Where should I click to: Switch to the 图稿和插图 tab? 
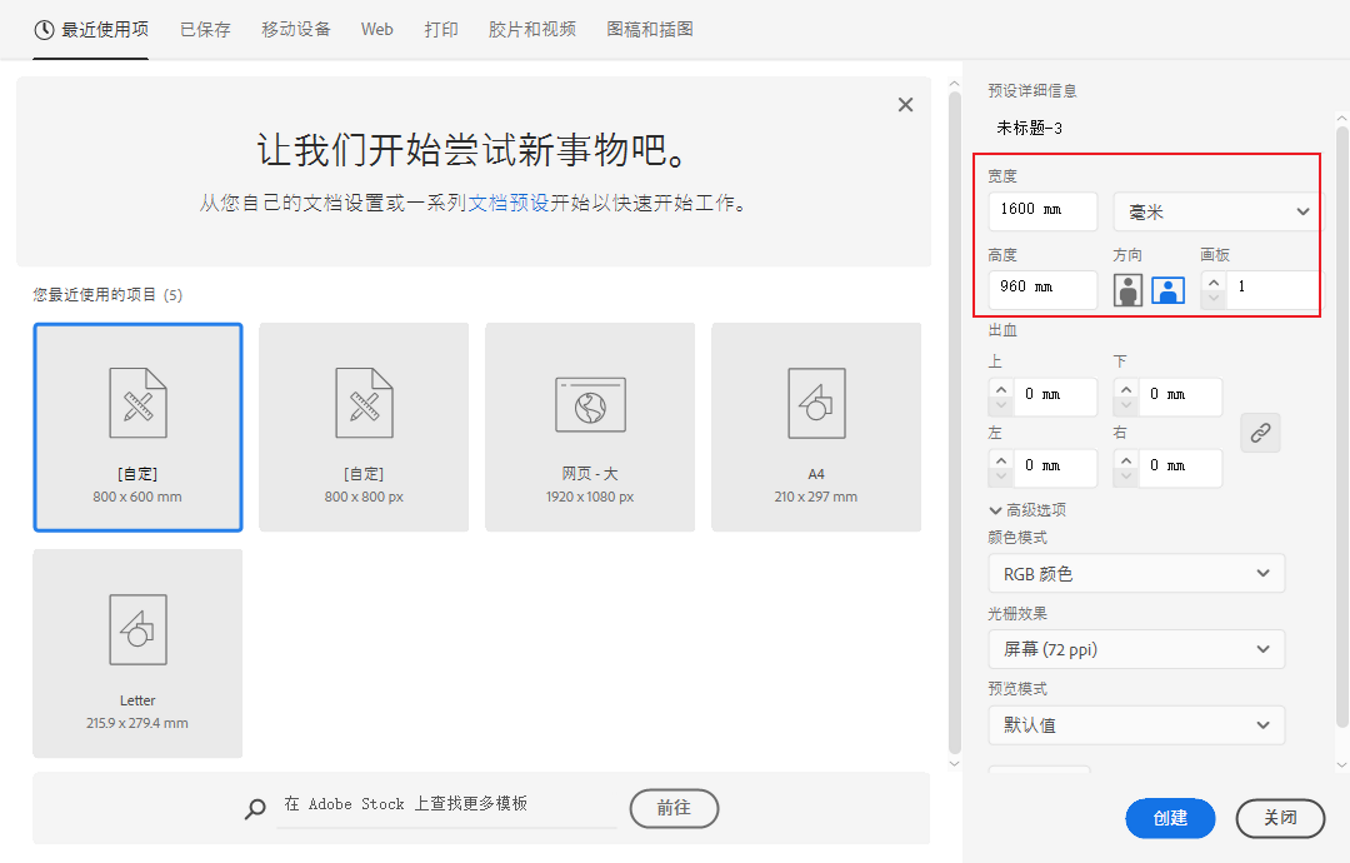(650, 30)
